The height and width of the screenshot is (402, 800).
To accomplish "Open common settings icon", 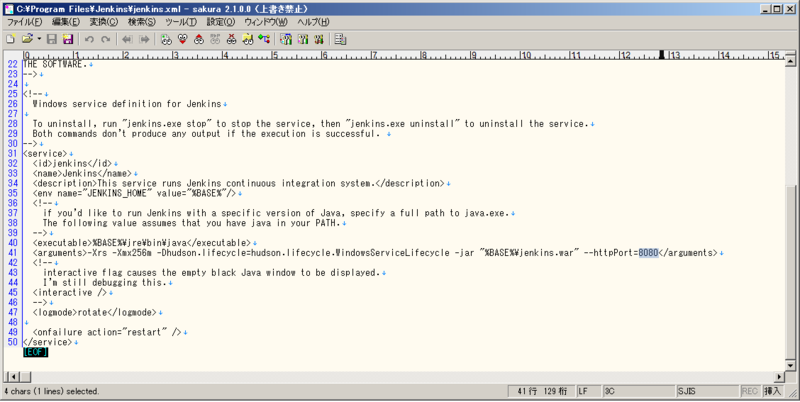I will coord(319,39).
